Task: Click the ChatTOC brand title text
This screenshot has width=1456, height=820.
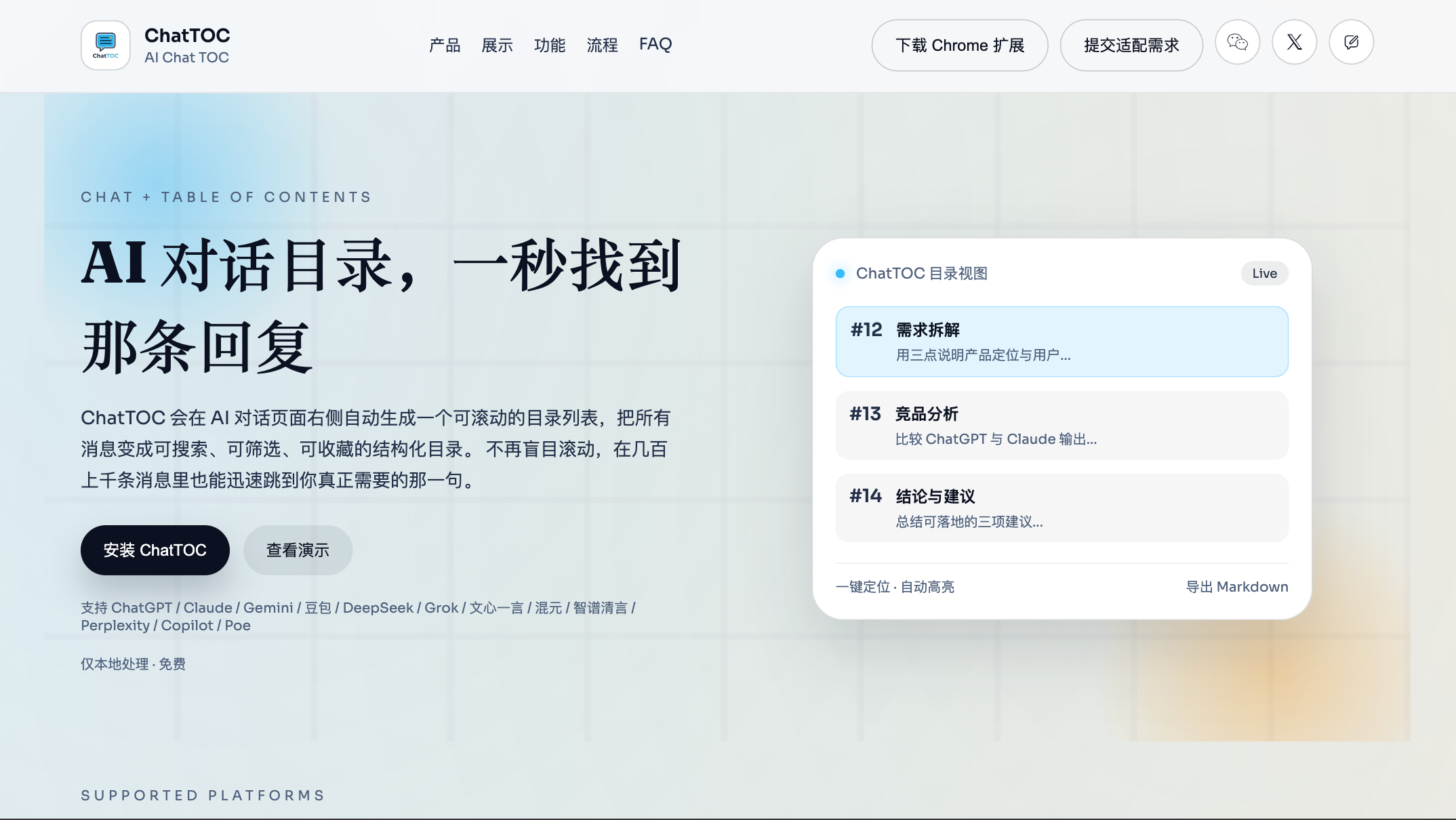Action: point(187,35)
